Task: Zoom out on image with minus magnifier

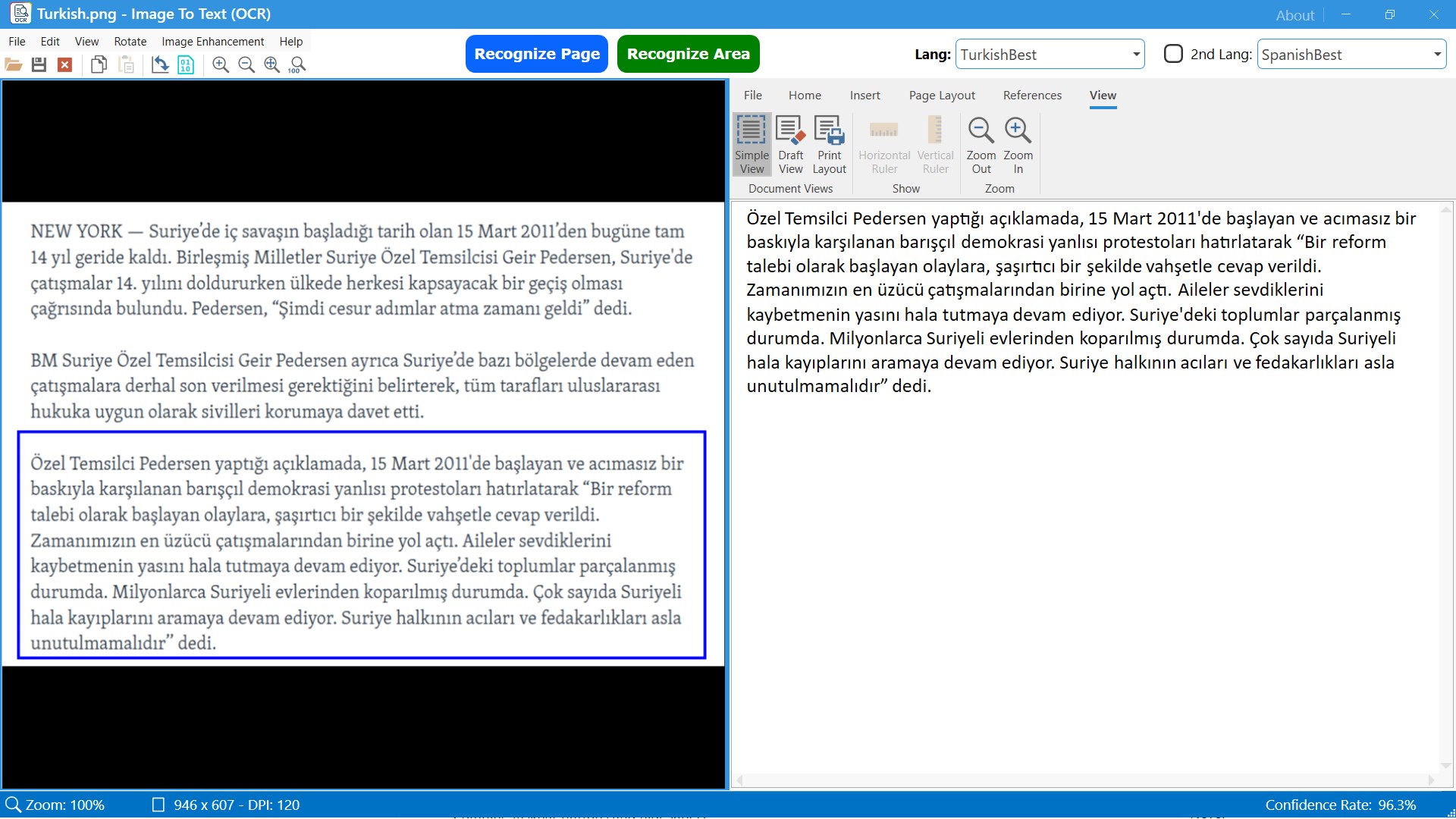Action: point(246,65)
